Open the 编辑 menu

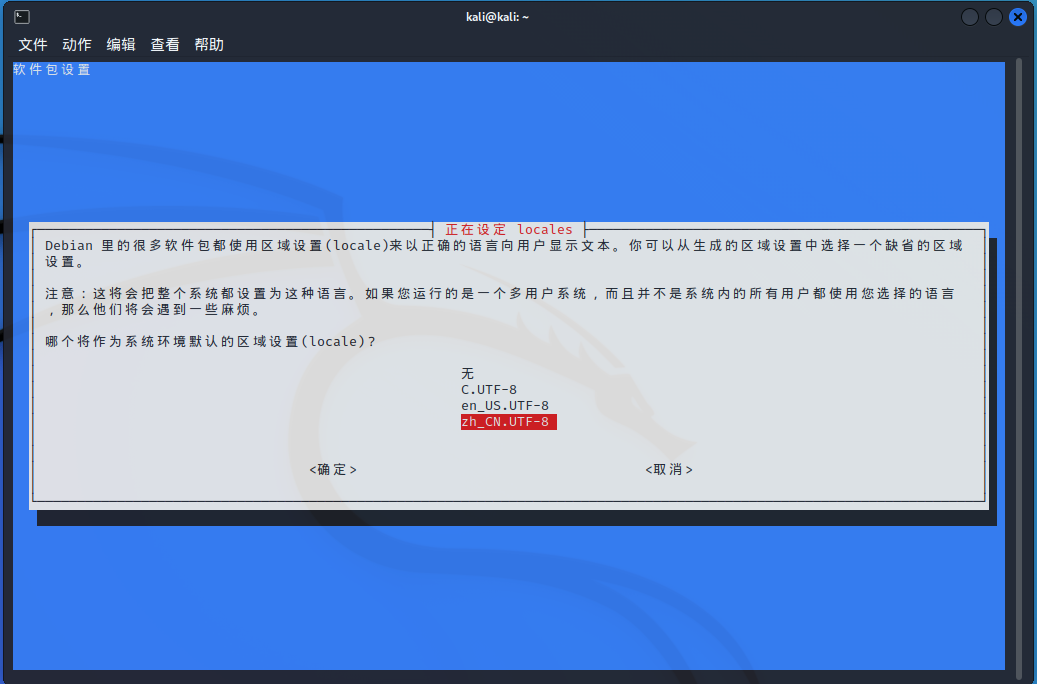click(x=121, y=45)
